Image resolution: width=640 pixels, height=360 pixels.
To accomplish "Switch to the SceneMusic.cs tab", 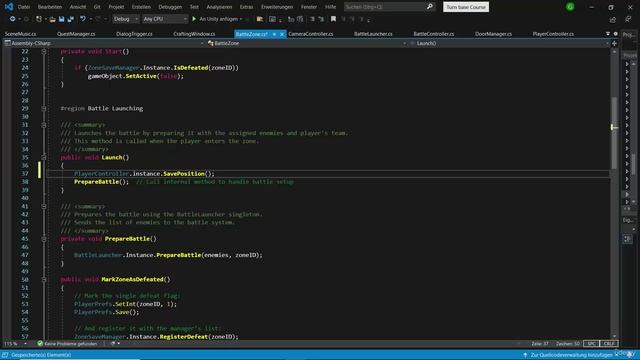I will 20,34.
